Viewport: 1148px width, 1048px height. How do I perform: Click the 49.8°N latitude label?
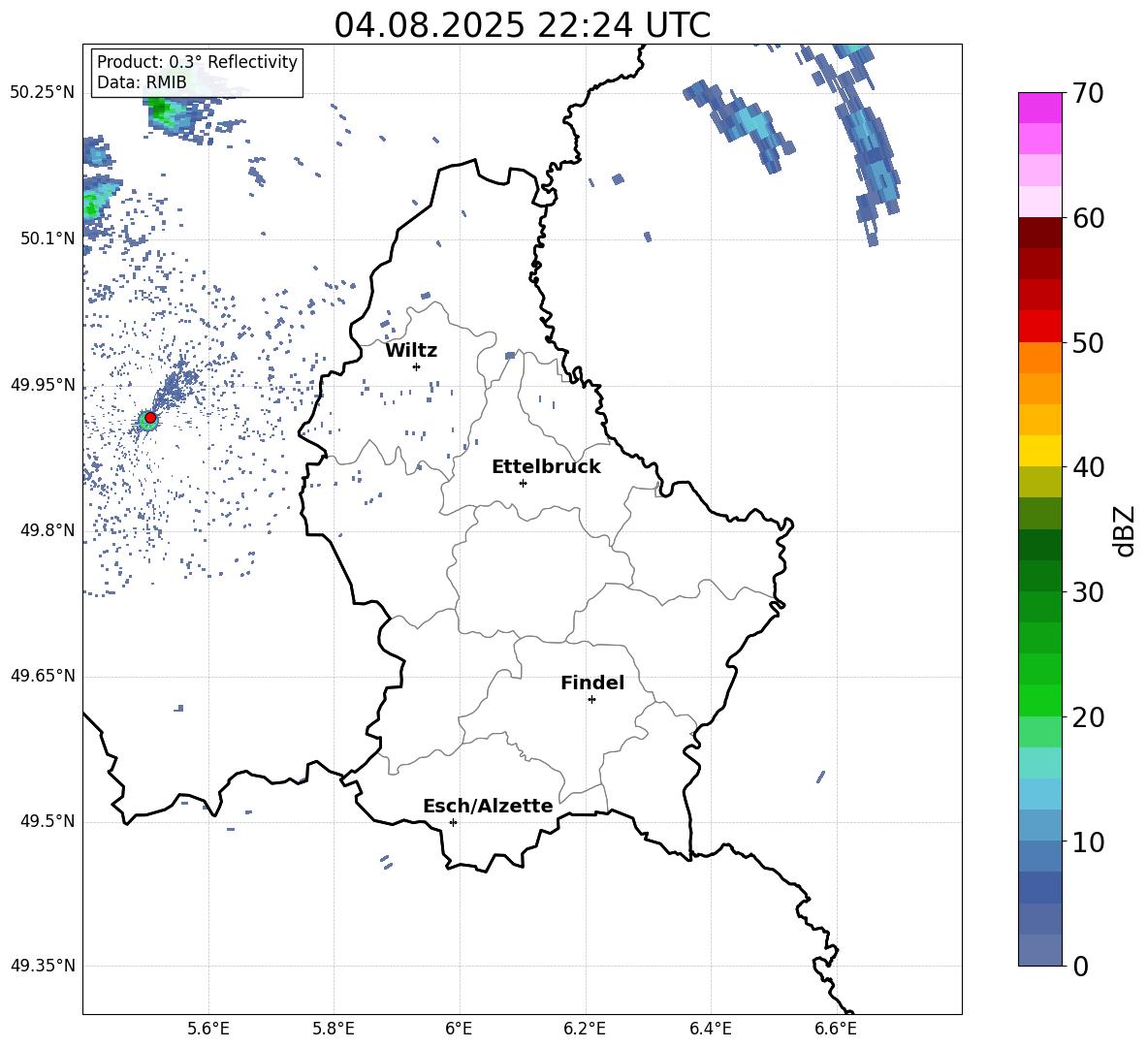(48, 530)
